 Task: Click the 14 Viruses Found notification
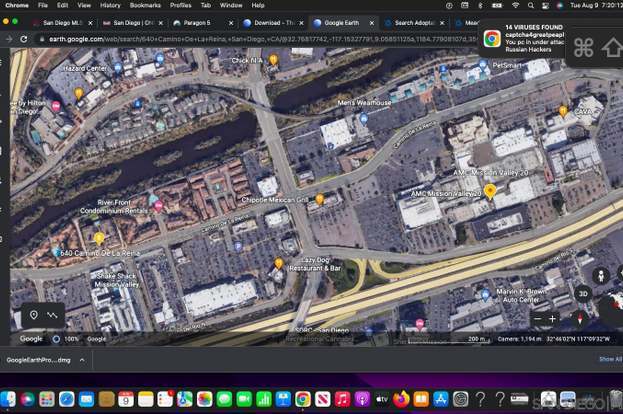coord(523,39)
